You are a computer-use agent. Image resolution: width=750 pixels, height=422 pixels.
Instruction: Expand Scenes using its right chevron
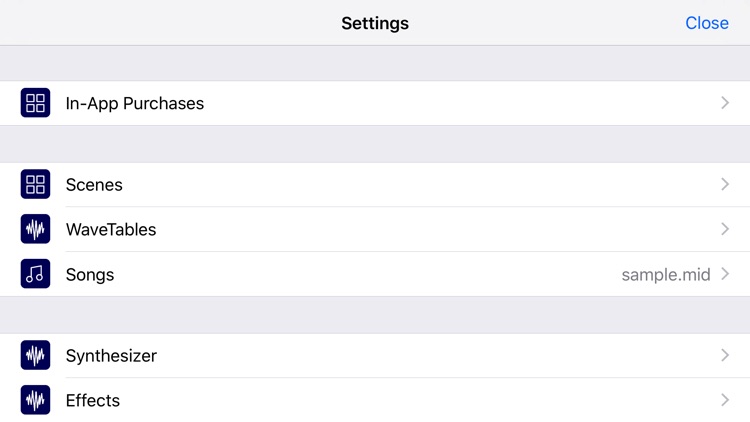(x=725, y=184)
